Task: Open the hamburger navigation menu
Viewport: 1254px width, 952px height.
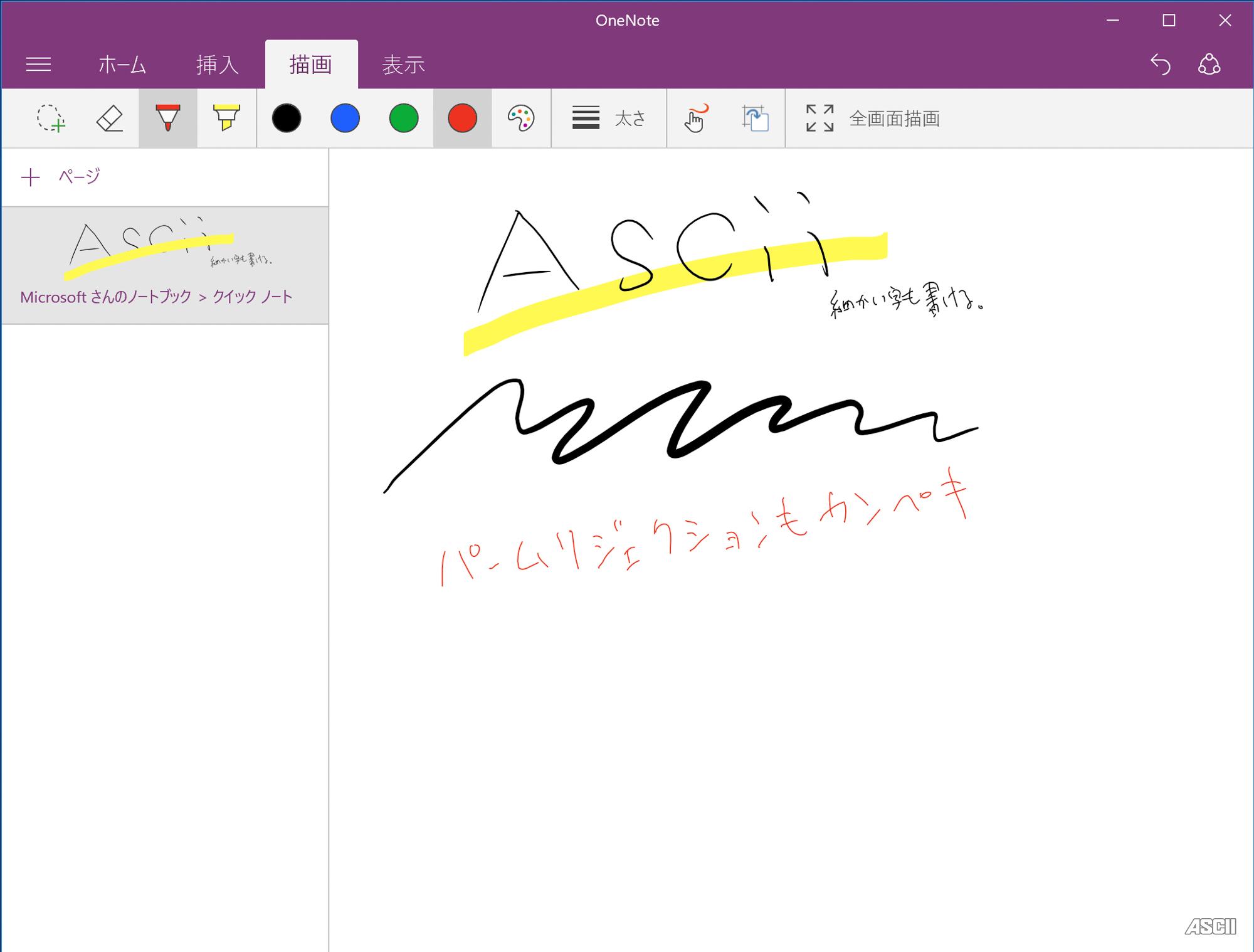Action: (38, 65)
